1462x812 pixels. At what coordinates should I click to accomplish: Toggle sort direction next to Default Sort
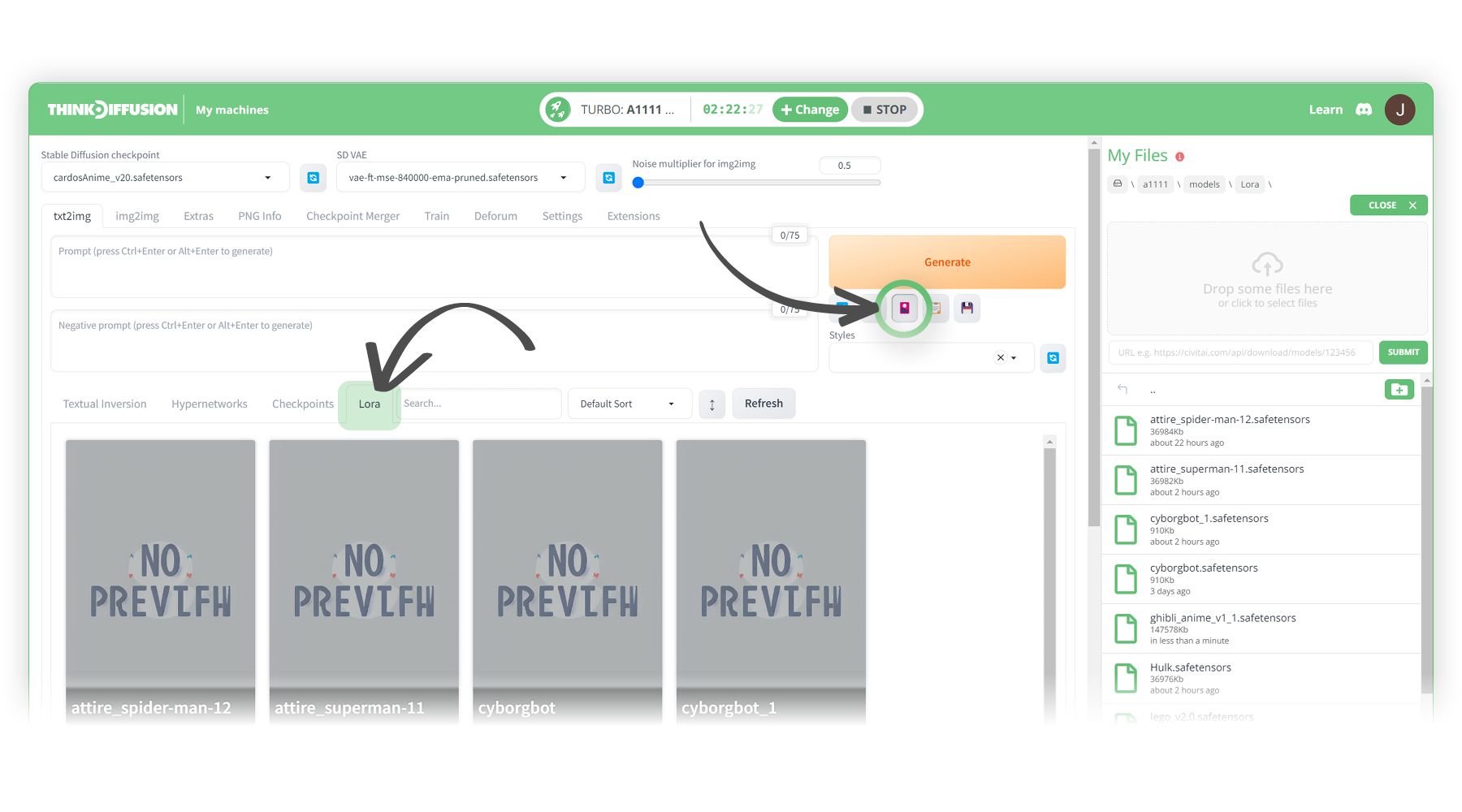click(712, 404)
